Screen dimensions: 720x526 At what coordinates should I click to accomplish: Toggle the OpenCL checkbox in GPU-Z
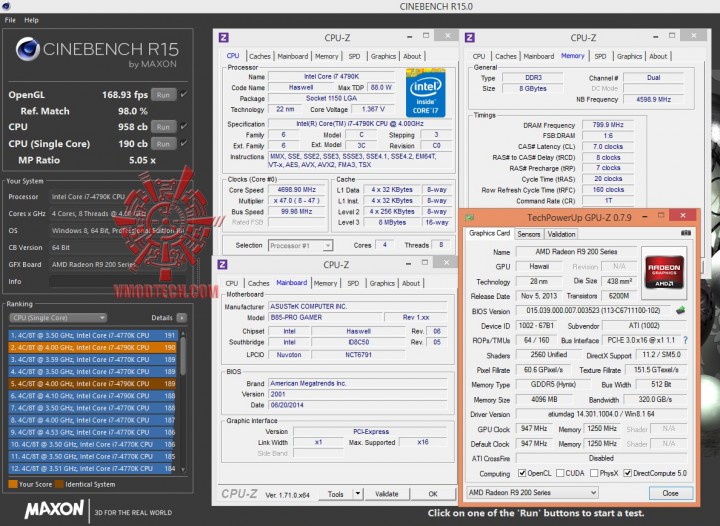pos(522,473)
